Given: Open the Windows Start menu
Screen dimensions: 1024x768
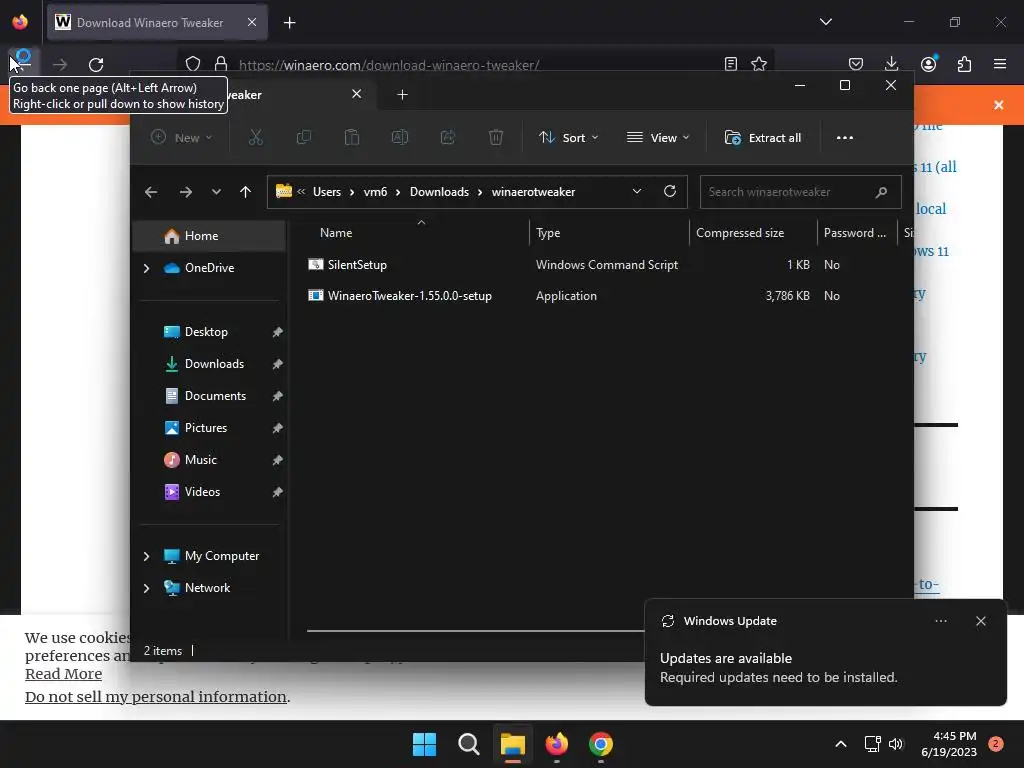Looking at the screenshot, I should 424,744.
